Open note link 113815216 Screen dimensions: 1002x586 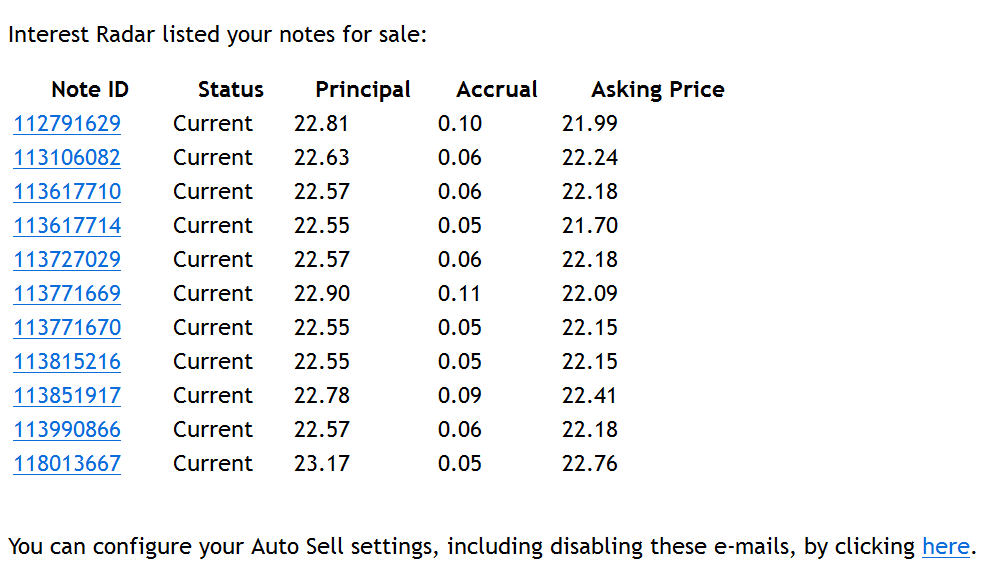67,361
